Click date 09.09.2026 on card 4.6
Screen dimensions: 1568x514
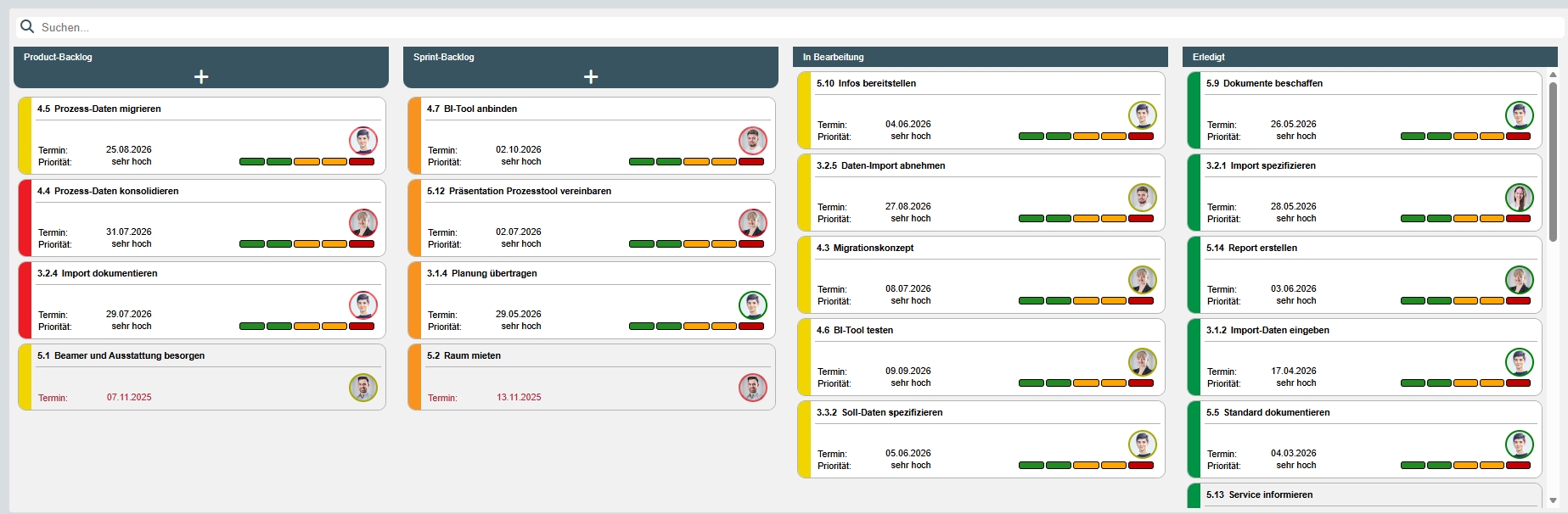pyautogui.click(x=908, y=371)
